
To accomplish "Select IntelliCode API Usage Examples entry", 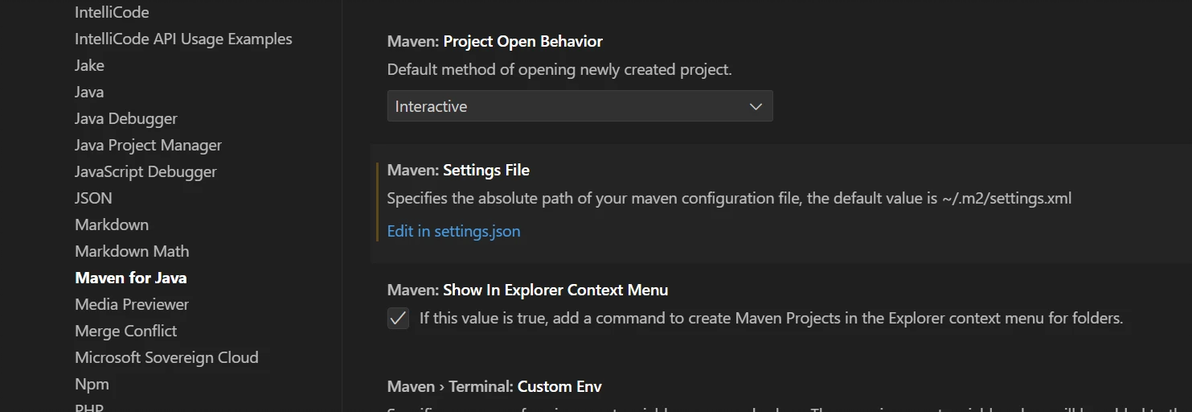I will (183, 39).
